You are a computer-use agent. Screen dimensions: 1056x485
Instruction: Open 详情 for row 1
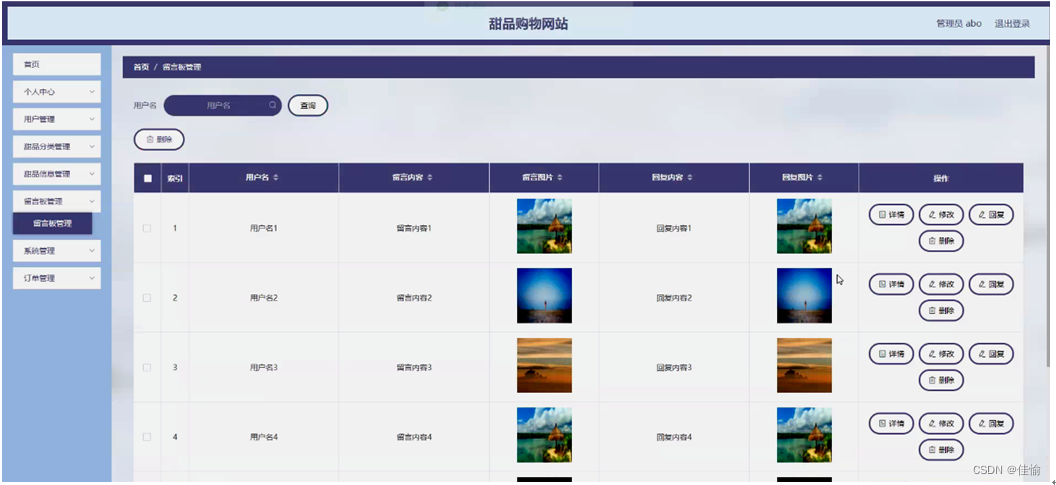point(891,215)
